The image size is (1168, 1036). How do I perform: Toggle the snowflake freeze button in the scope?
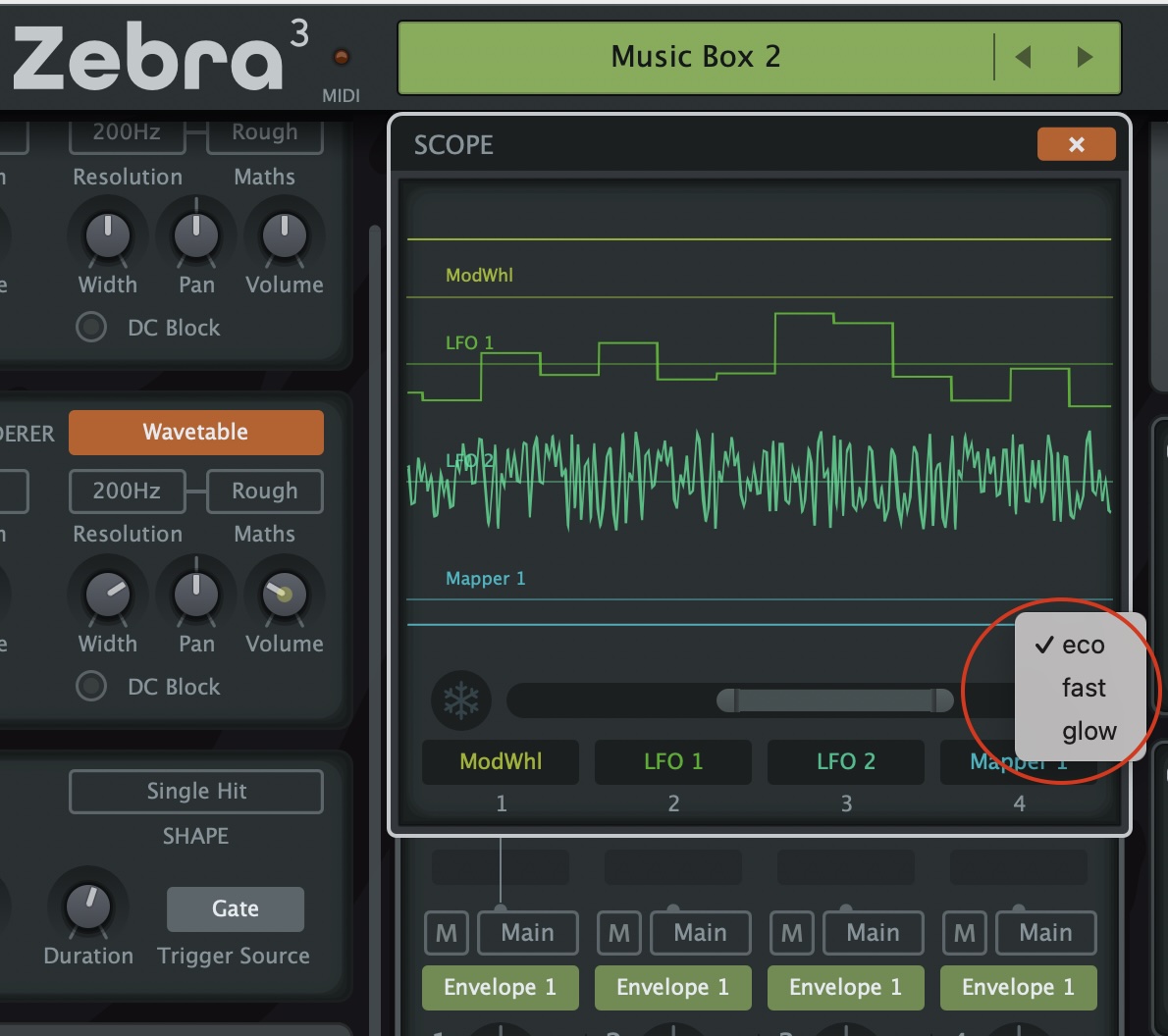[x=461, y=700]
